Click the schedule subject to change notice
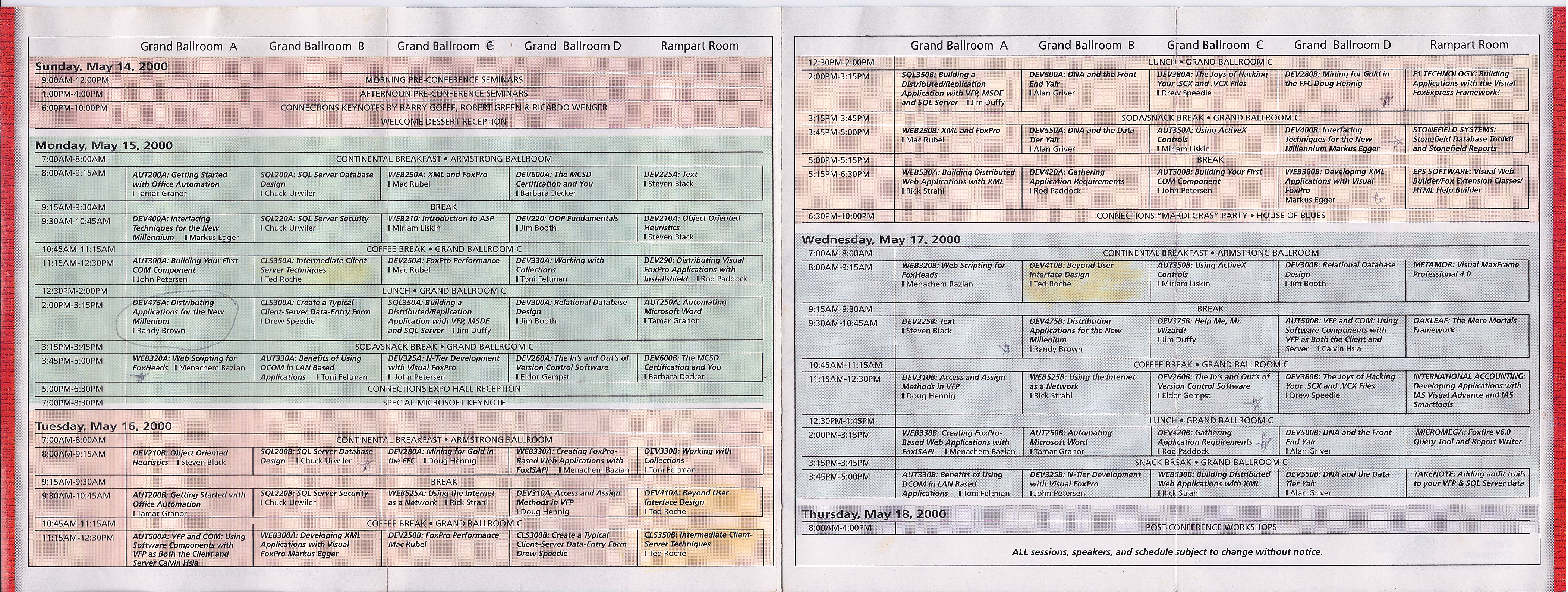Image resolution: width=1568 pixels, height=592 pixels. (1167, 552)
